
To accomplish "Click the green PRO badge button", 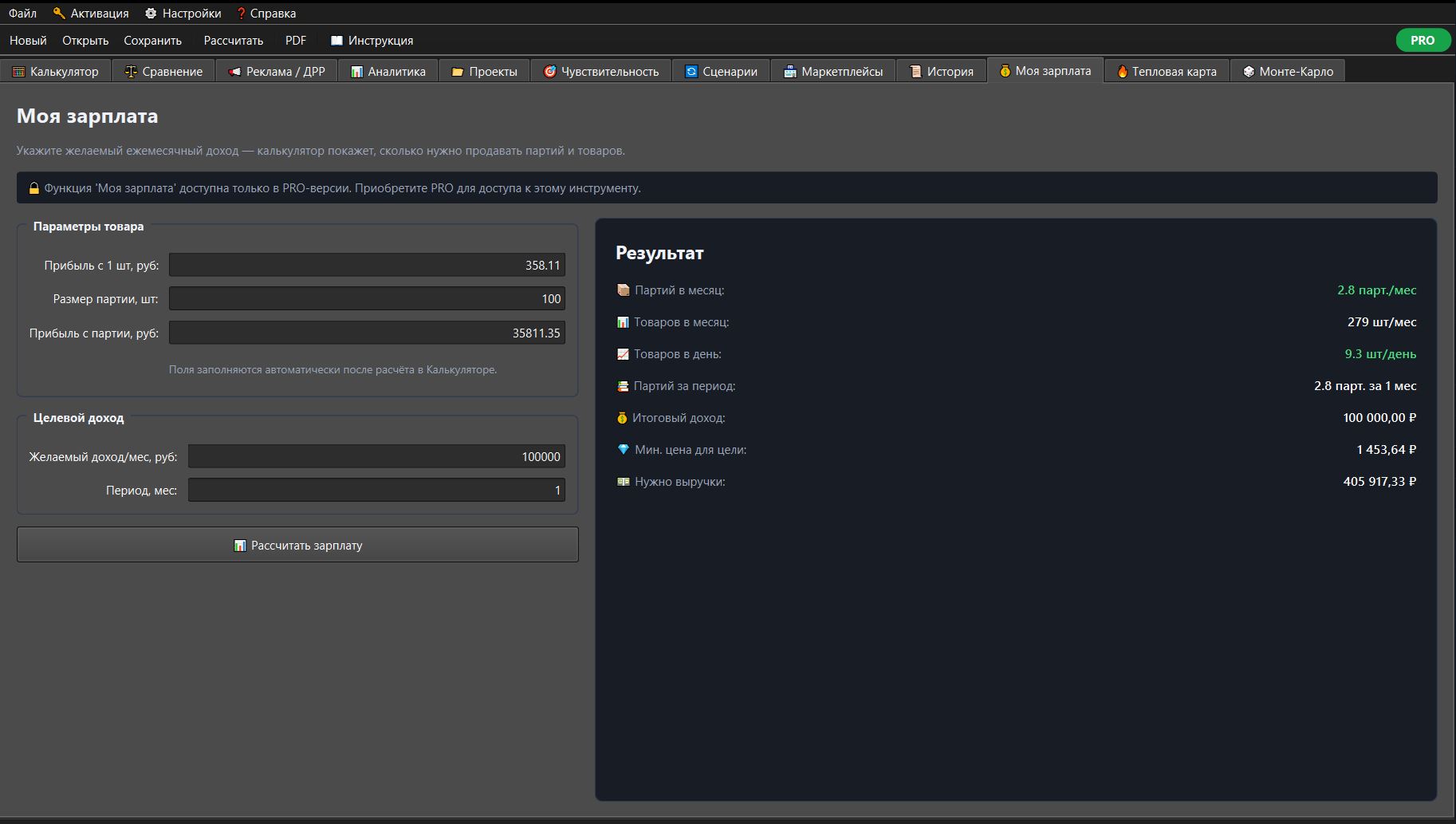I will [1423, 40].
